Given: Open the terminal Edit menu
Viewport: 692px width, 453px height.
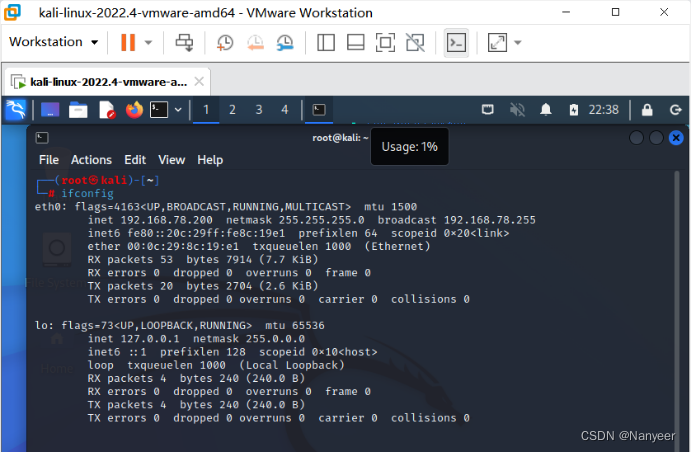Looking at the screenshot, I should click(x=135, y=160).
